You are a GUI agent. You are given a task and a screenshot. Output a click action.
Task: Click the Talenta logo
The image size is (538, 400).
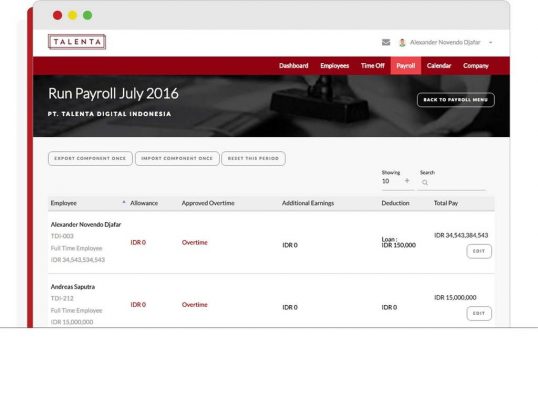tap(77, 42)
